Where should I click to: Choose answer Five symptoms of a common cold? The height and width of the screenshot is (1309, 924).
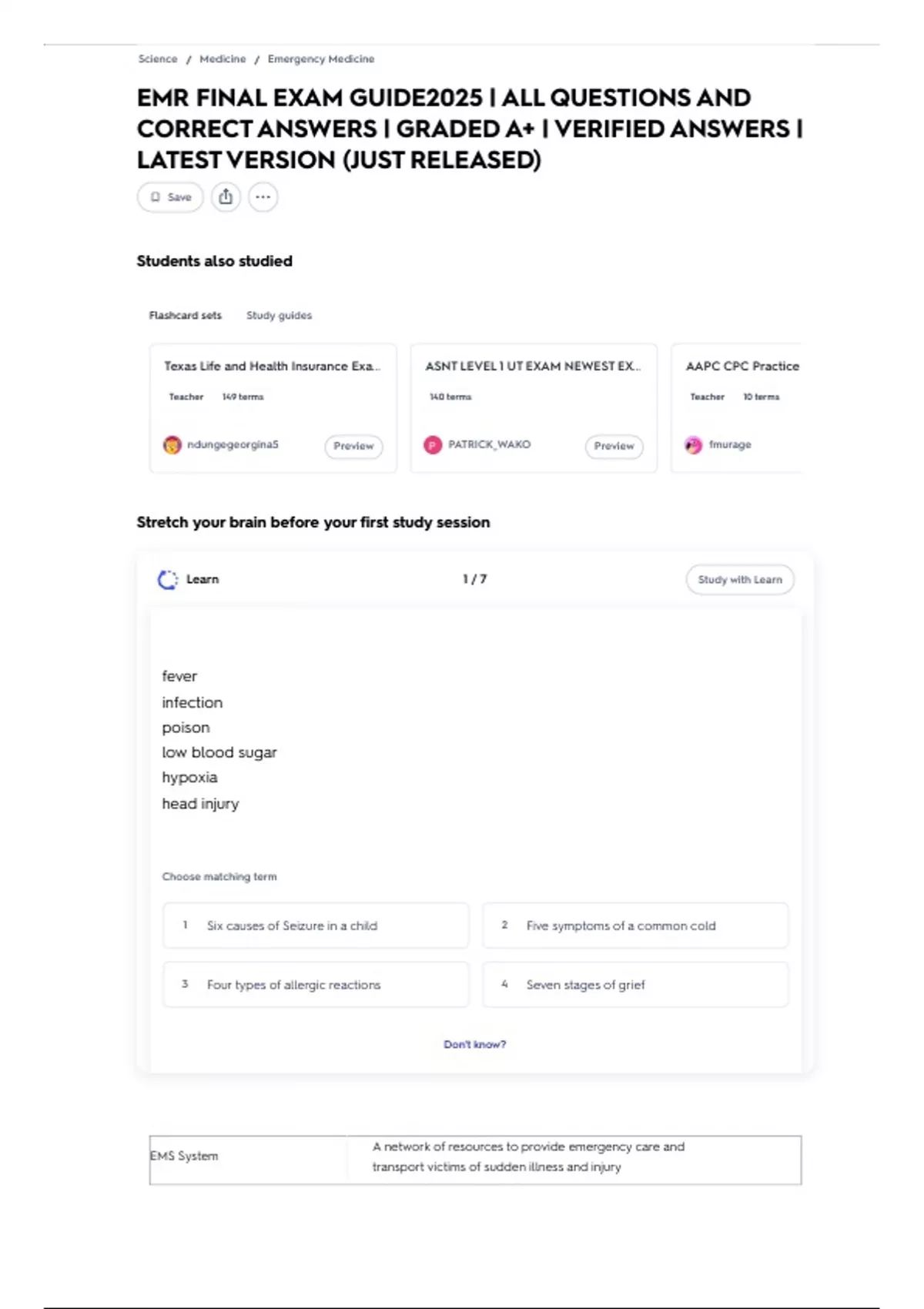coord(635,926)
